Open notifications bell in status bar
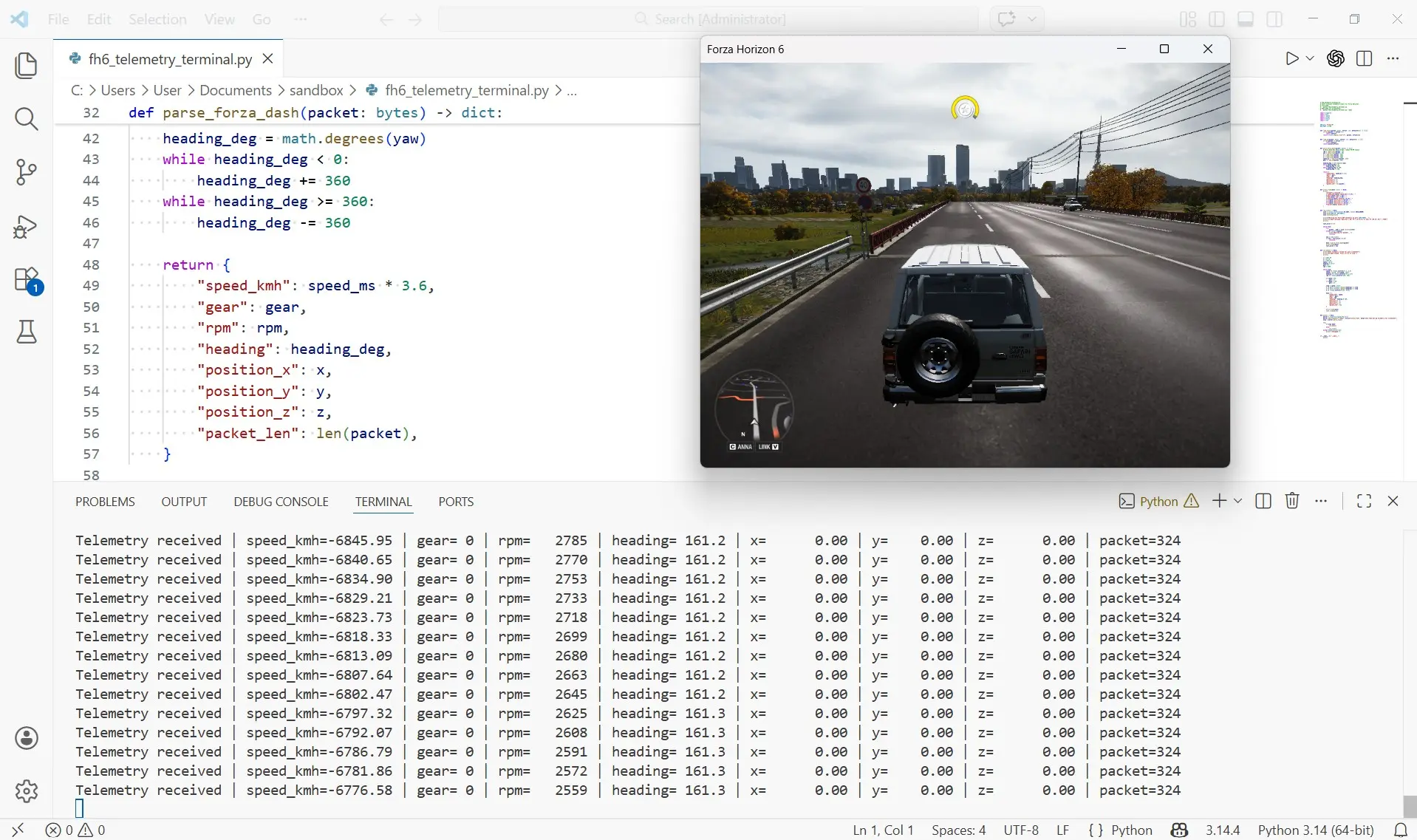This screenshot has height=840, width=1417. 1400,830
